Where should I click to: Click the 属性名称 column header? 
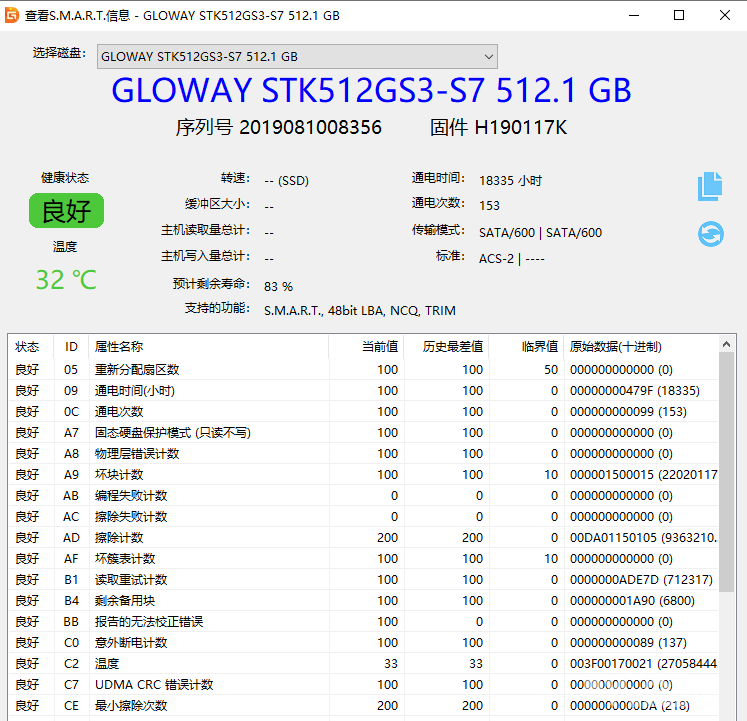pos(118,347)
